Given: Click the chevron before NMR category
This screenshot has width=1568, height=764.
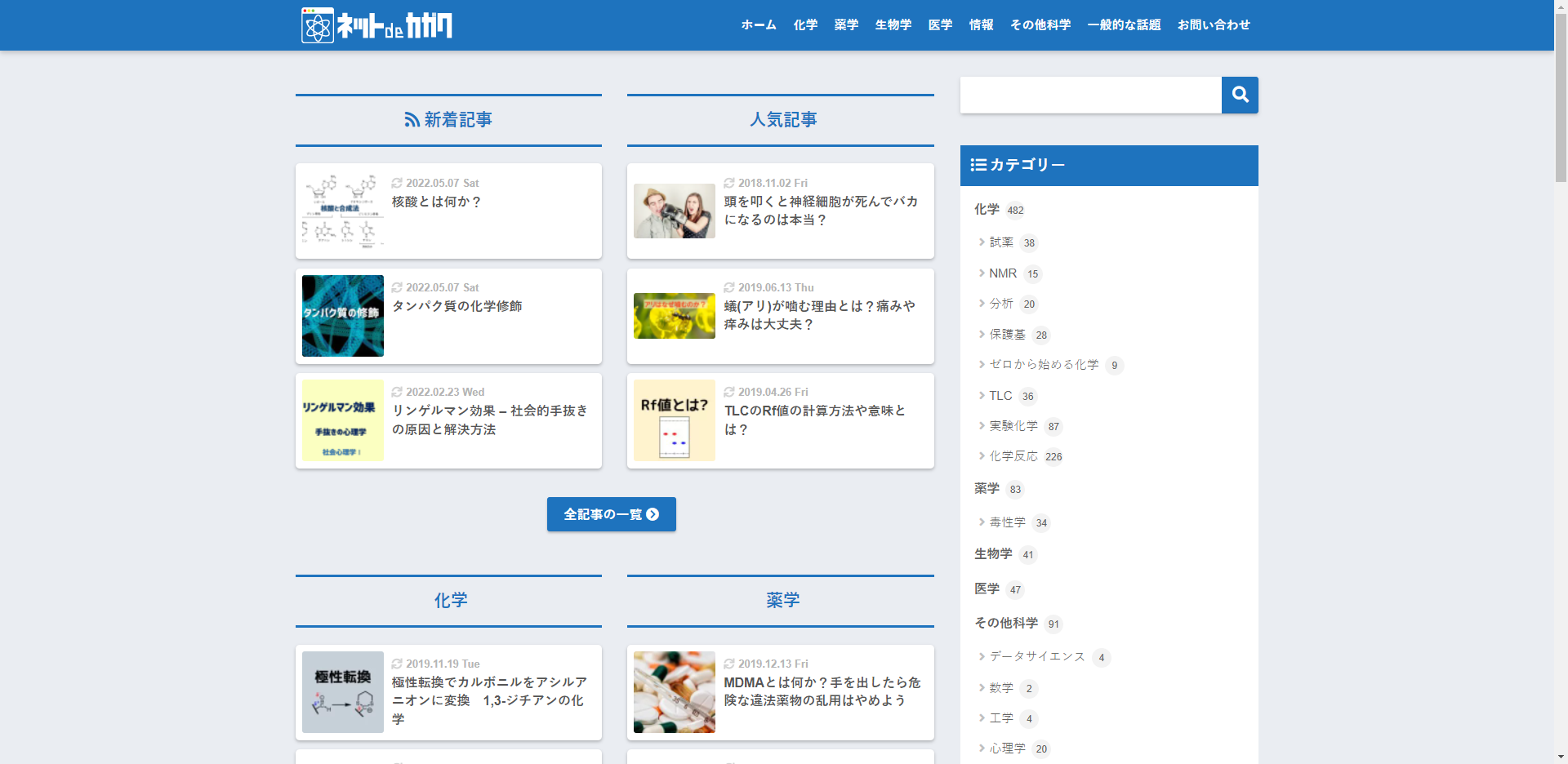Looking at the screenshot, I should click(982, 273).
